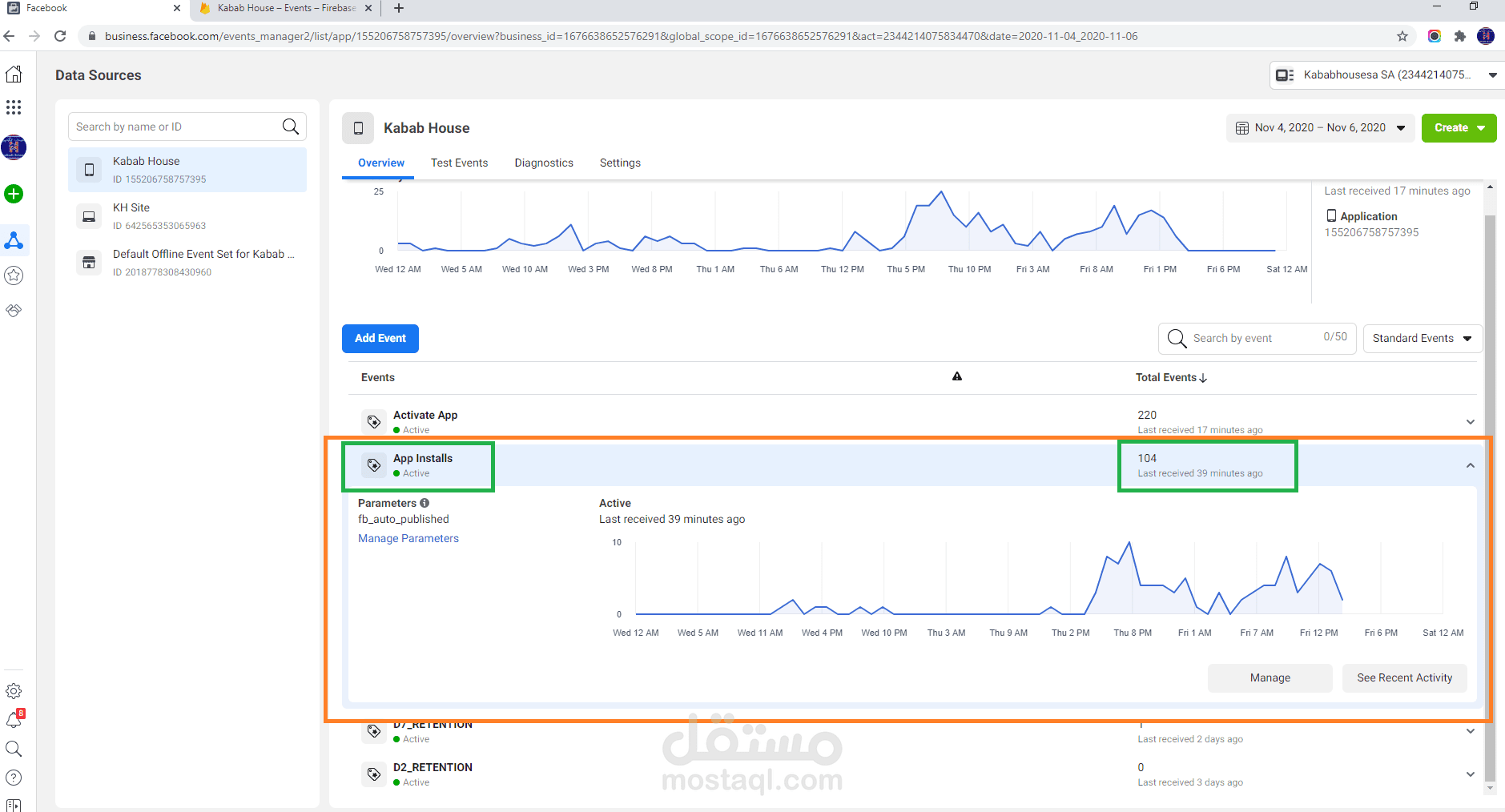Open the Kababhousesa SA account dropdown
The height and width of the screenshot is (812, 1505).
coord(1386,74)
